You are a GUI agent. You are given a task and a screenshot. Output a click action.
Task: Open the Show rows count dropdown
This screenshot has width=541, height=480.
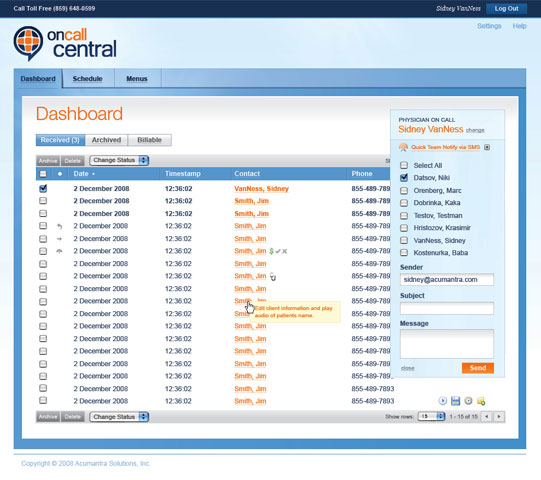point(431,417)
